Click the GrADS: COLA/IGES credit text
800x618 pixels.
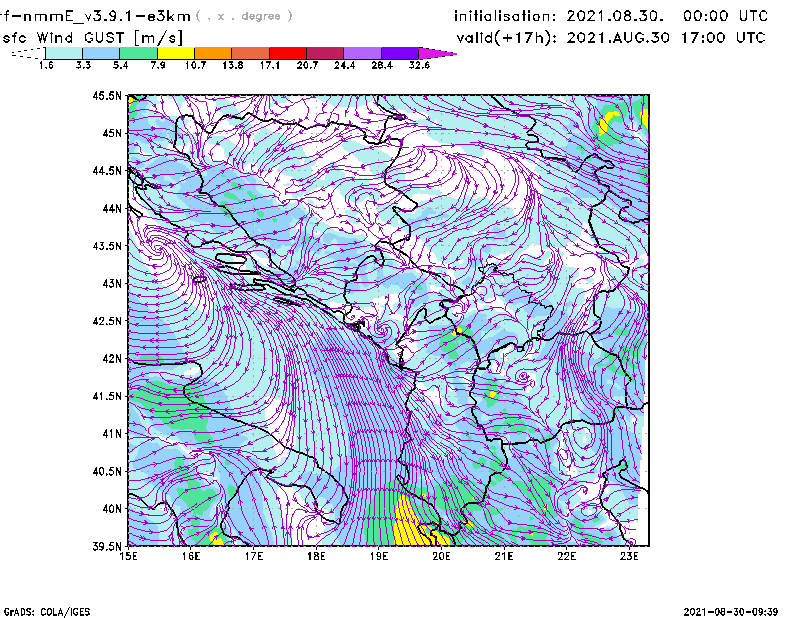pos(47,612)
